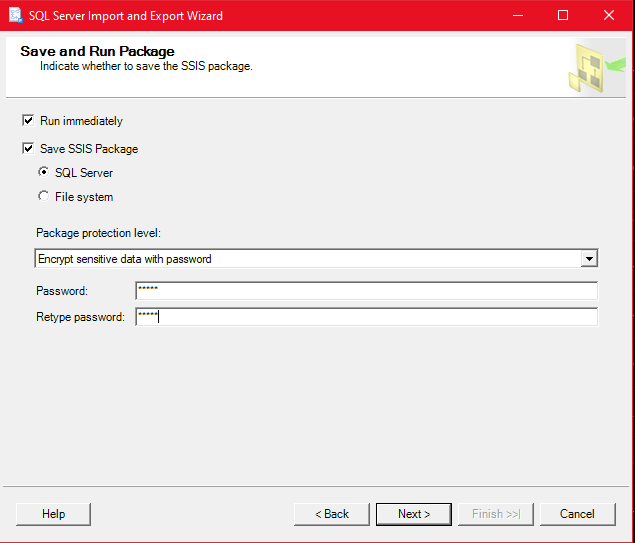Proceed with the Next button
This screenshot has width=635, height=543.
[414, 514]
